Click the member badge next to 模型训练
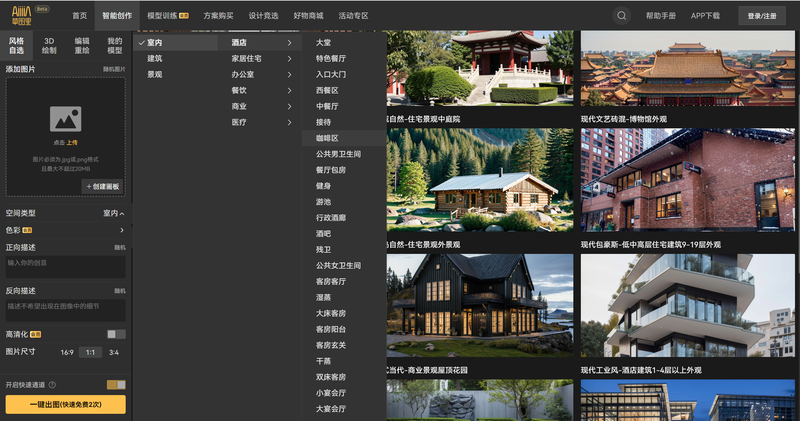Image resolution: width=800 pixels, height=421 pixels. click(x=184, y=16)
